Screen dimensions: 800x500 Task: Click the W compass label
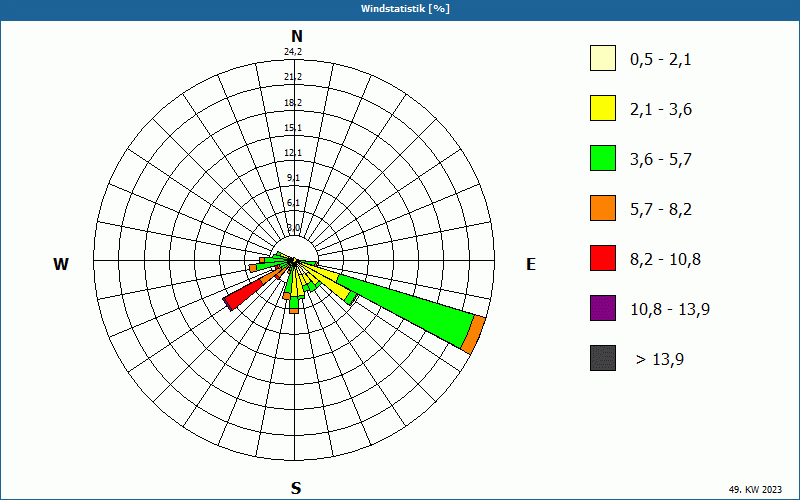tap(61, 264)
